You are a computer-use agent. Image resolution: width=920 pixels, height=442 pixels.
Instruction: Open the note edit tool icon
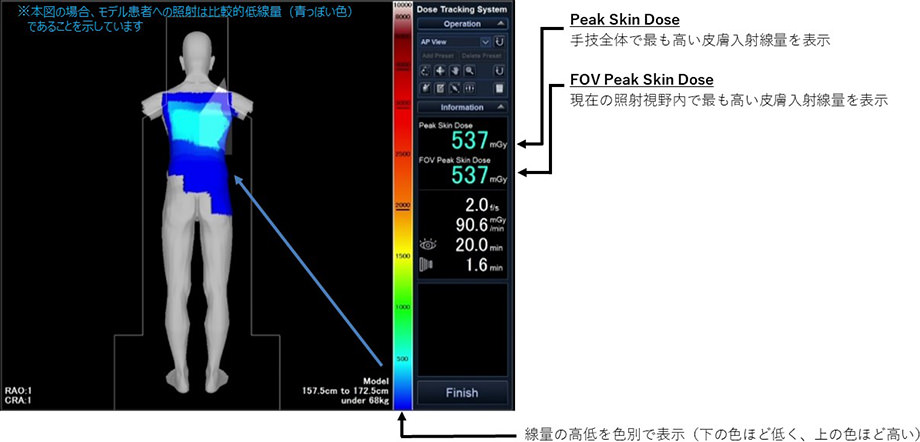(441, 88)
